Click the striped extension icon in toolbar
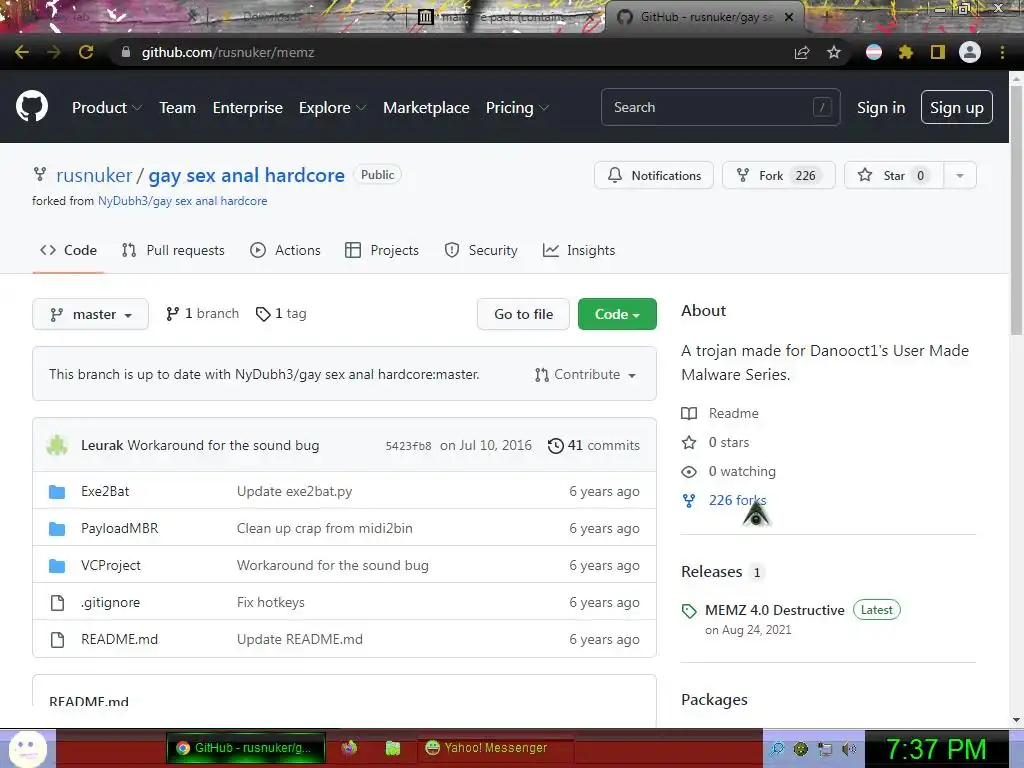Image resolution: width=1024 pixels, height=768 pixels. click(874, 52)
